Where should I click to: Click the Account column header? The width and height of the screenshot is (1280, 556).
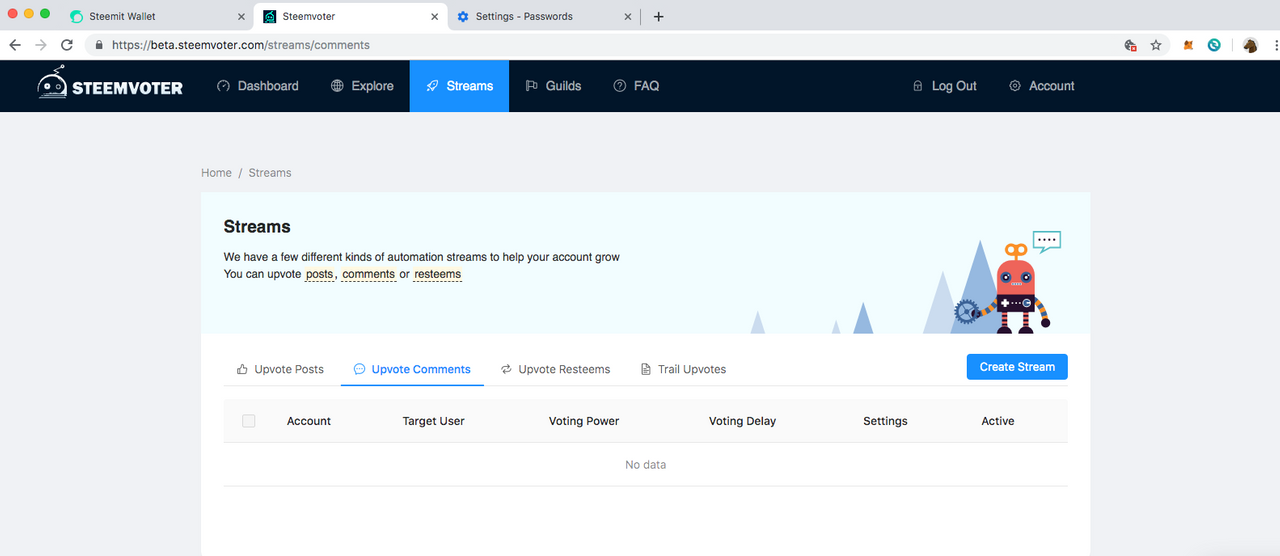pyautogui.click(x=309, y=421)
